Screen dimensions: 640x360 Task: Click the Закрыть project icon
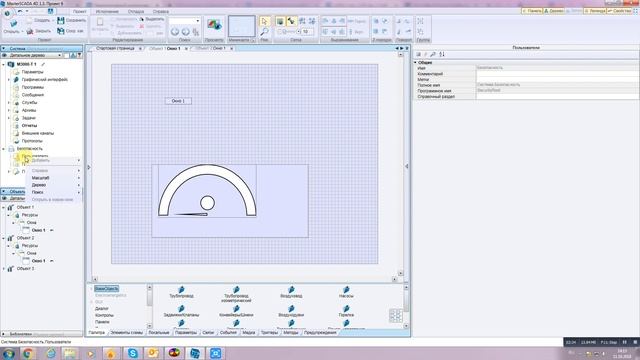[x=30, y=31]
